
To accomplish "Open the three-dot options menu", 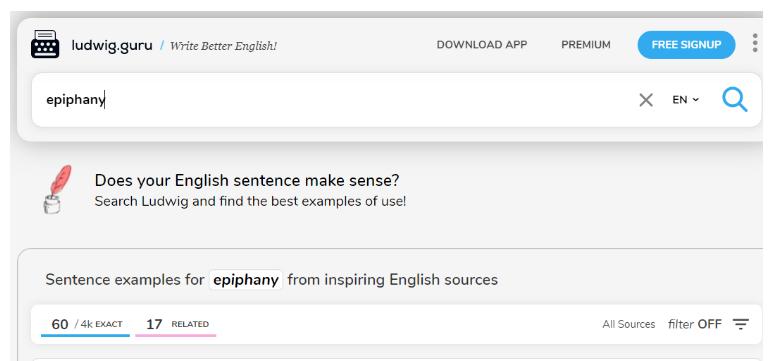I will tap(755, 44).
